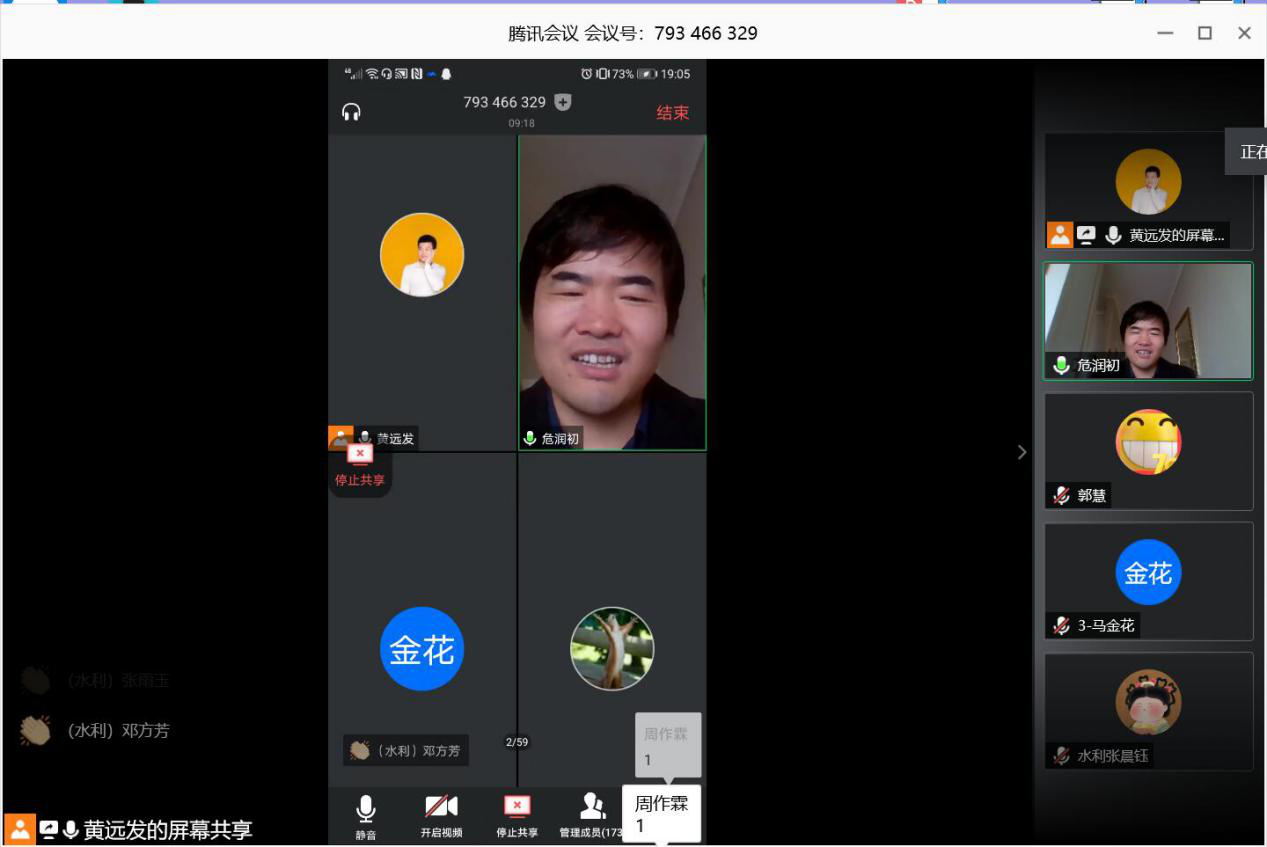
Task: Enable camera with 开启视频
Action: click(441, 808)
